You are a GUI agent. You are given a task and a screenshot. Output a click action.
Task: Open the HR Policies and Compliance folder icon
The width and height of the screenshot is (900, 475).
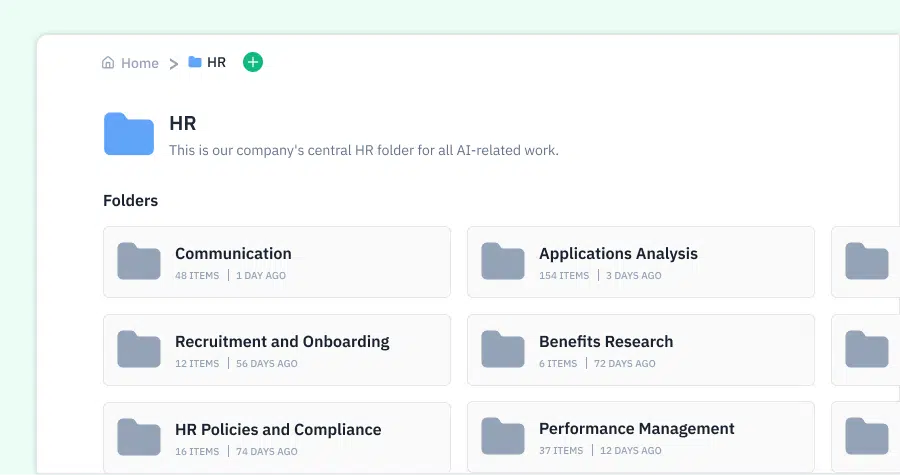[x=139, y=437]
